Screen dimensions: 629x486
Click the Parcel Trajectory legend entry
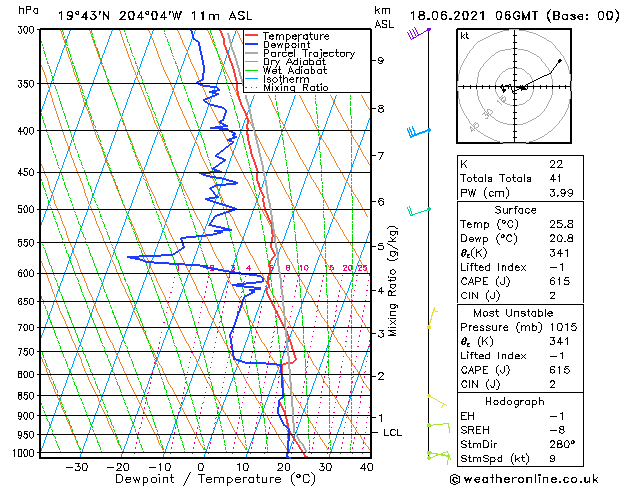[307, 54]
